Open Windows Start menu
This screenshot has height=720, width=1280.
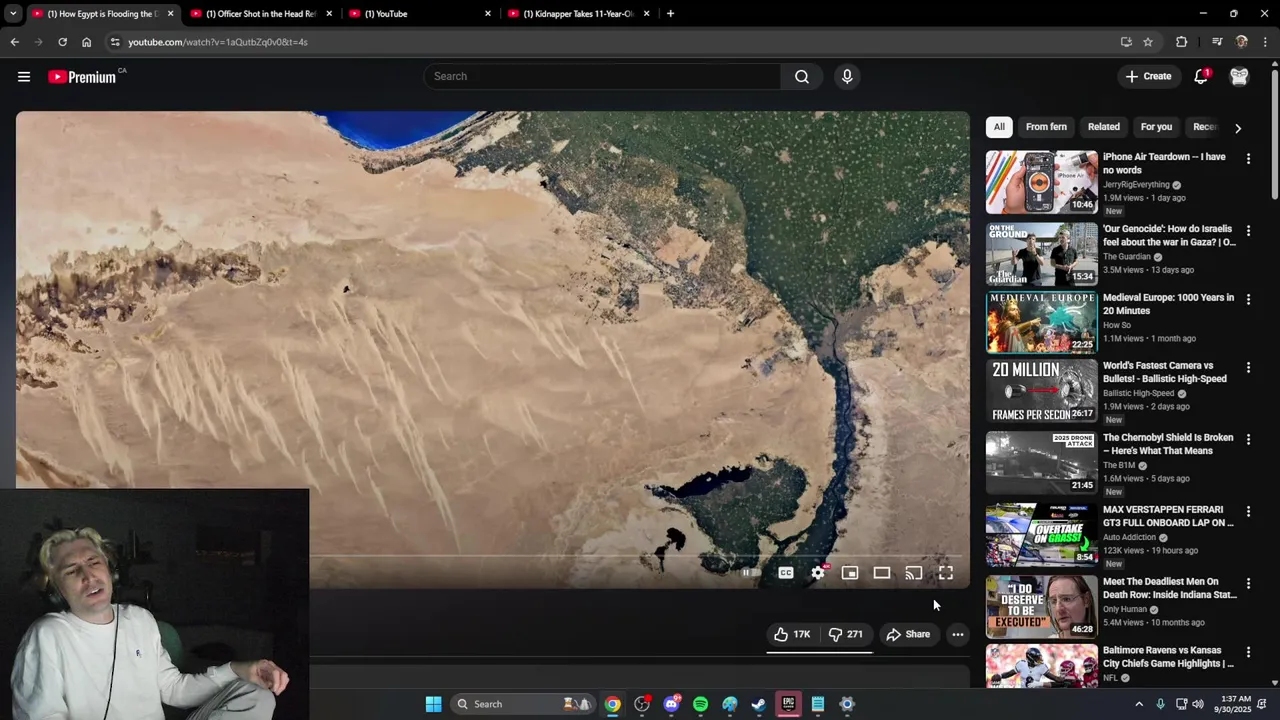pos(433,704)
